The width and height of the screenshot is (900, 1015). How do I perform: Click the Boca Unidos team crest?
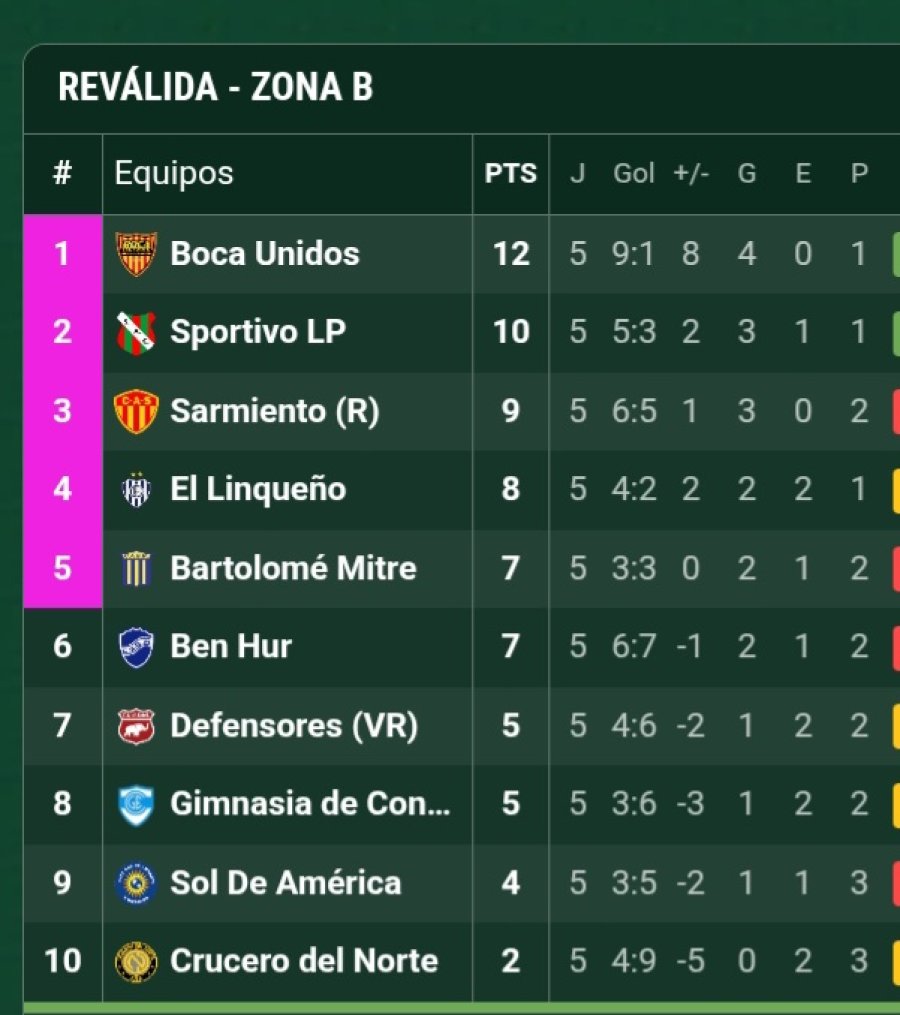click(136, 254)
